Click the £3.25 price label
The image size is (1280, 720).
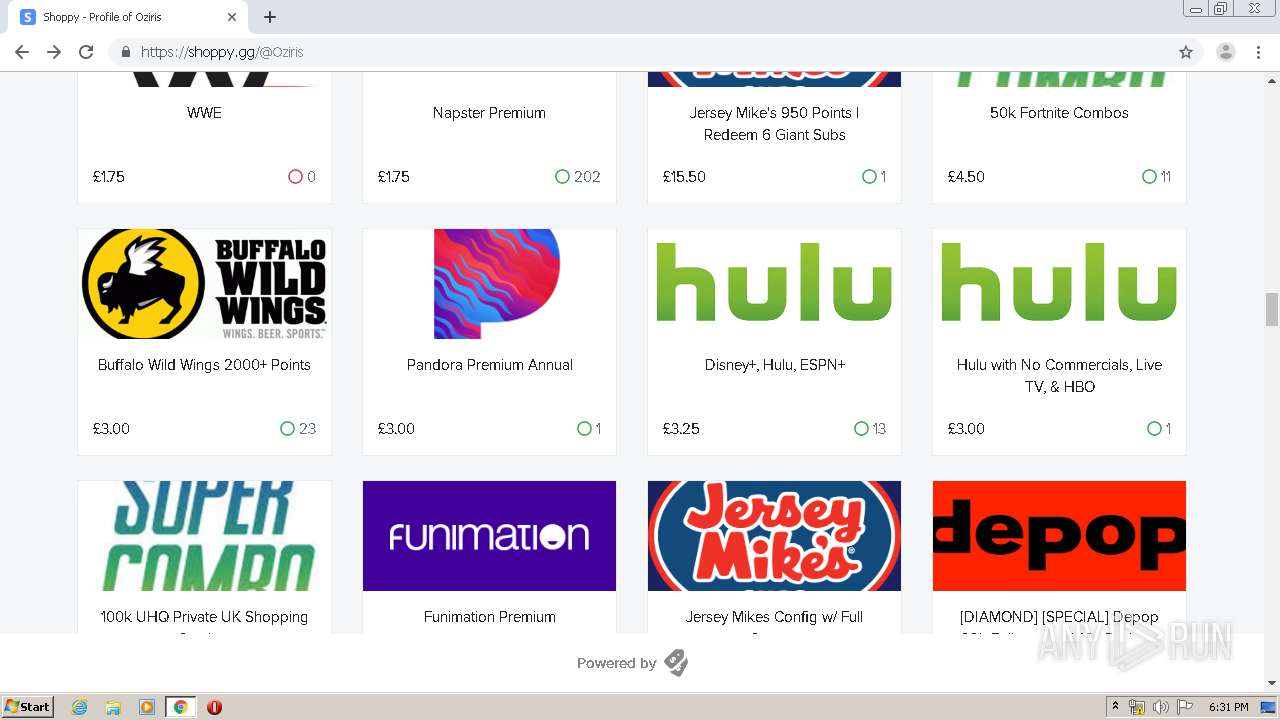[681, 429]
